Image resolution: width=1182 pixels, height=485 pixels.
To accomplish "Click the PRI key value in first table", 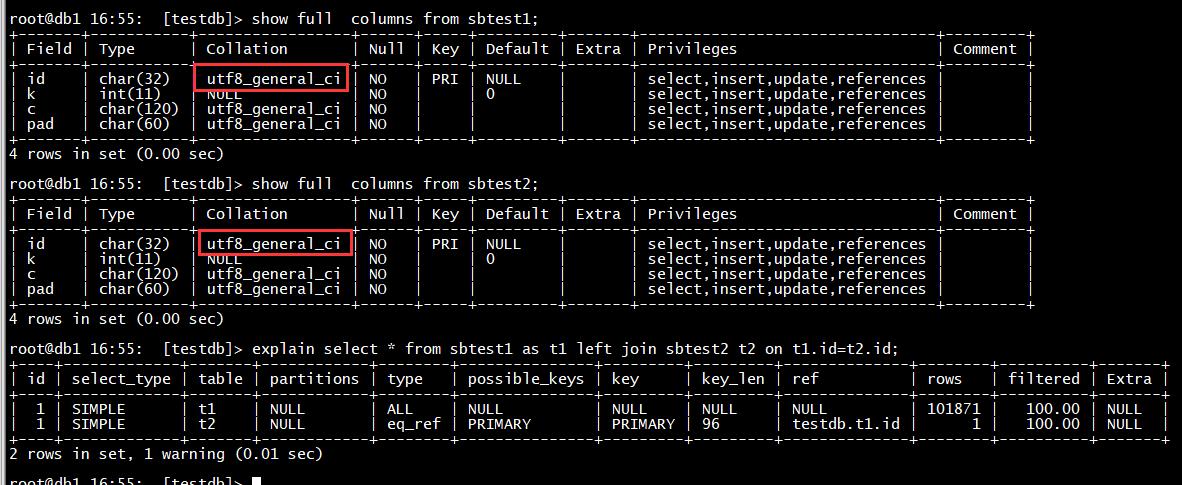I will point(445,78).
